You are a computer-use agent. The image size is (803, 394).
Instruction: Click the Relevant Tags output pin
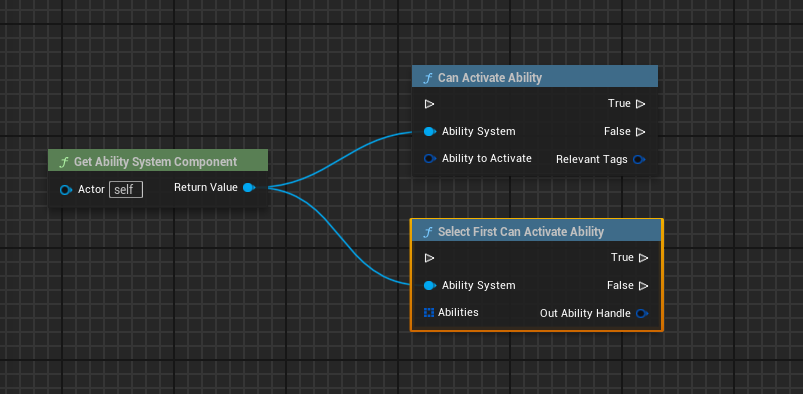pos(639,159)
